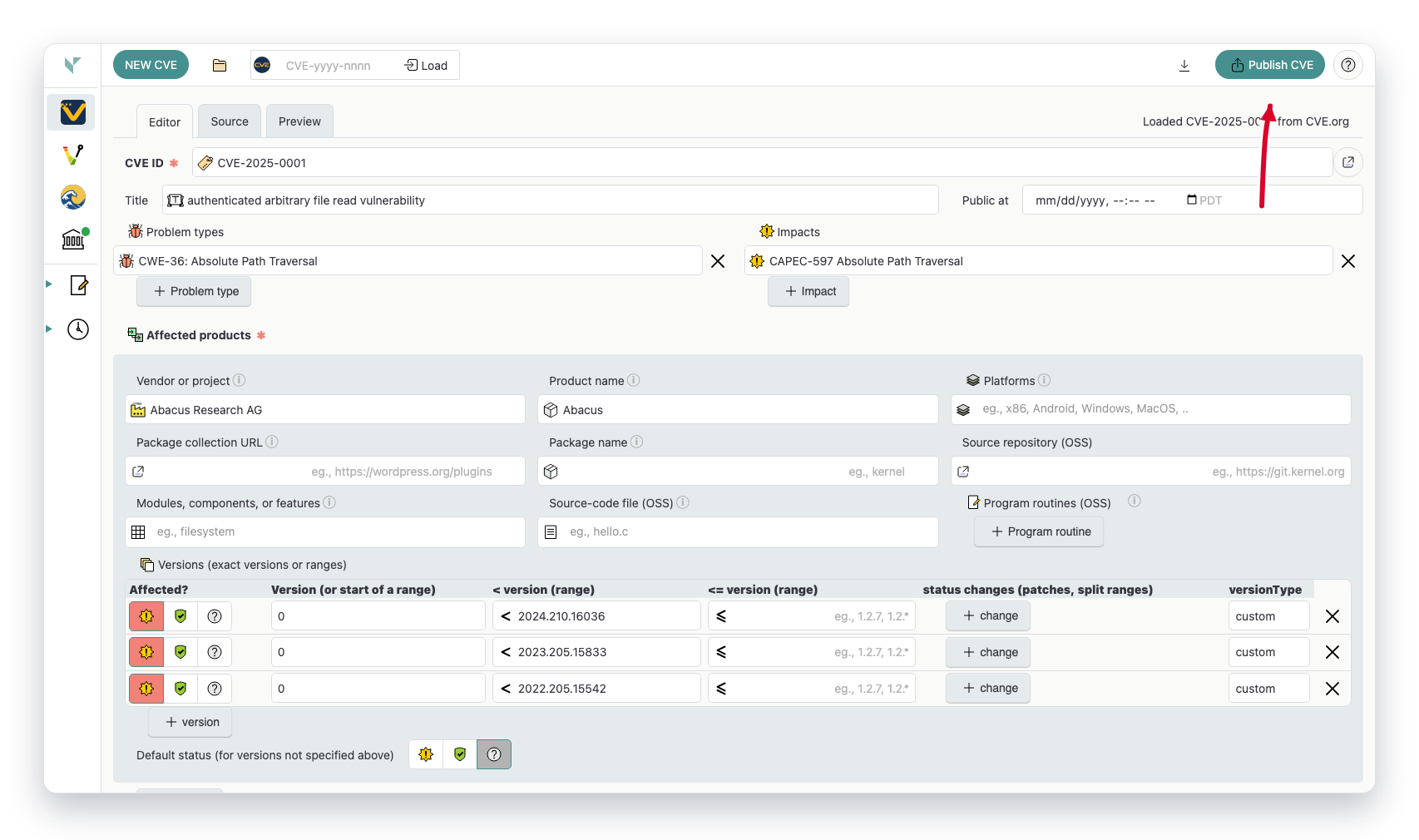Click the wave icon in the left sidebar
The height and width of the screenshot is (840, 1419).
[72, 198]
